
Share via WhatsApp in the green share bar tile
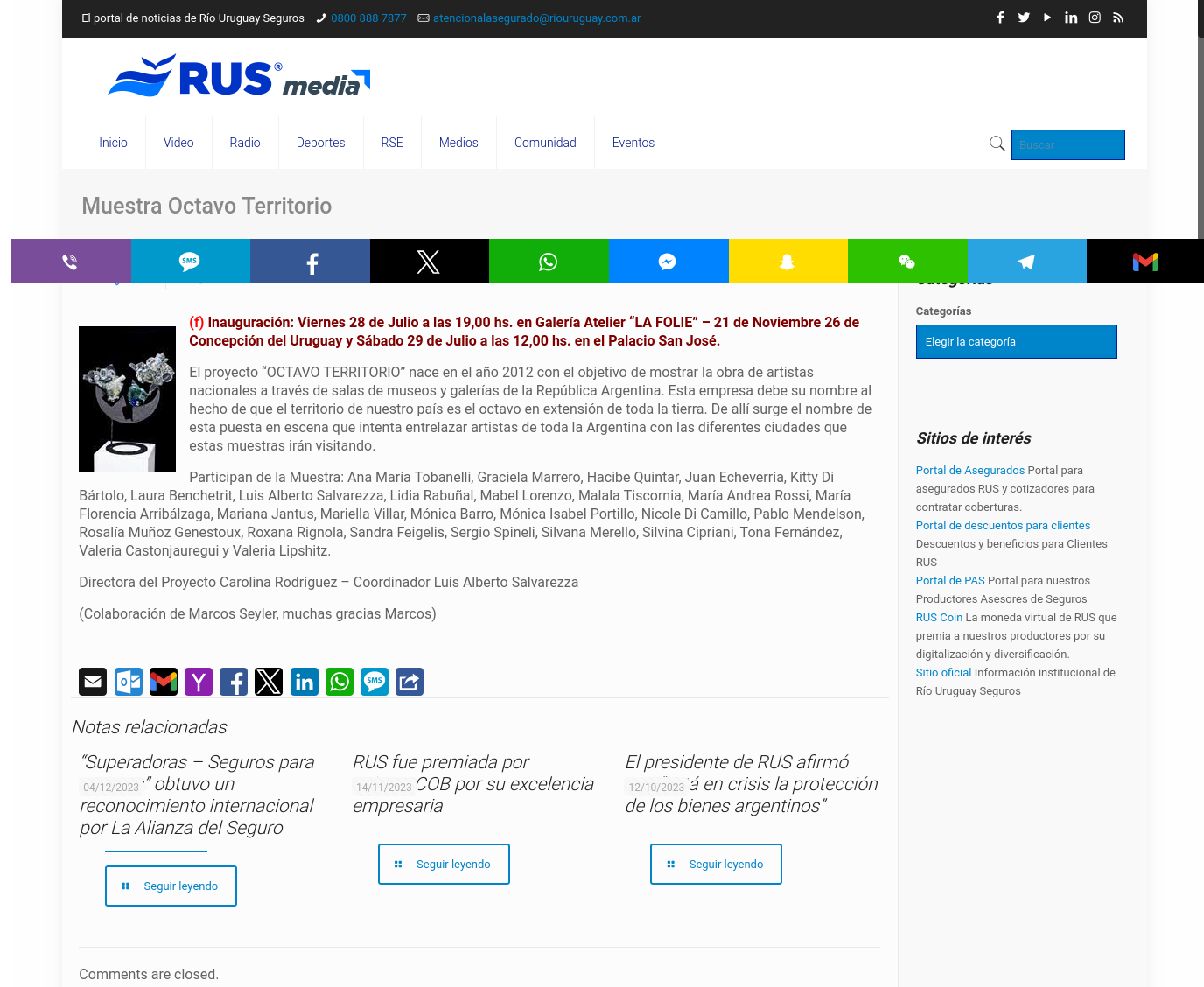click(549, 261)
